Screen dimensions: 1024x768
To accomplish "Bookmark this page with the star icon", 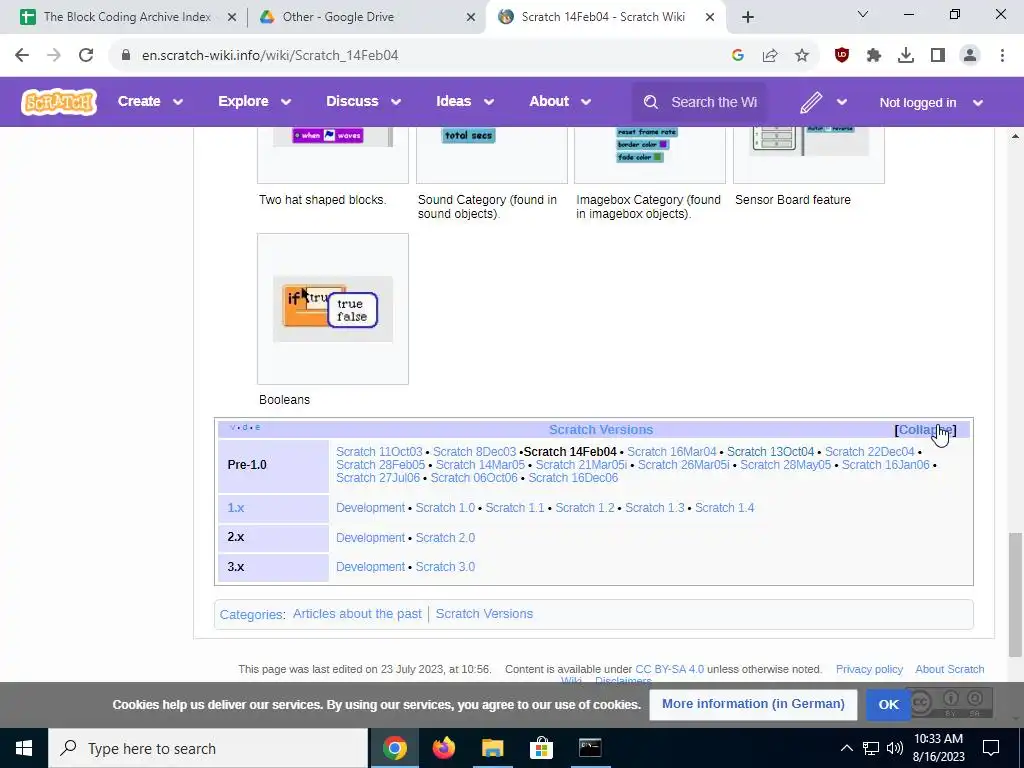I will tap(802, 56).
